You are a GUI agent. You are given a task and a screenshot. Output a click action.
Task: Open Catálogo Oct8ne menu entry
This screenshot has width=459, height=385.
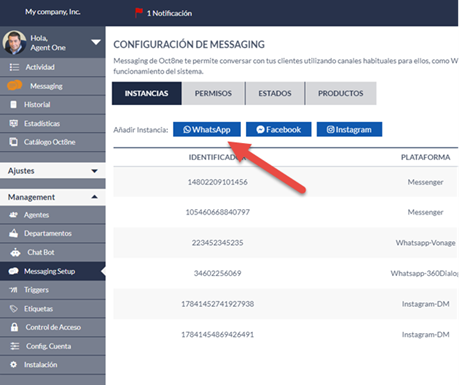(x=53, y=142)
